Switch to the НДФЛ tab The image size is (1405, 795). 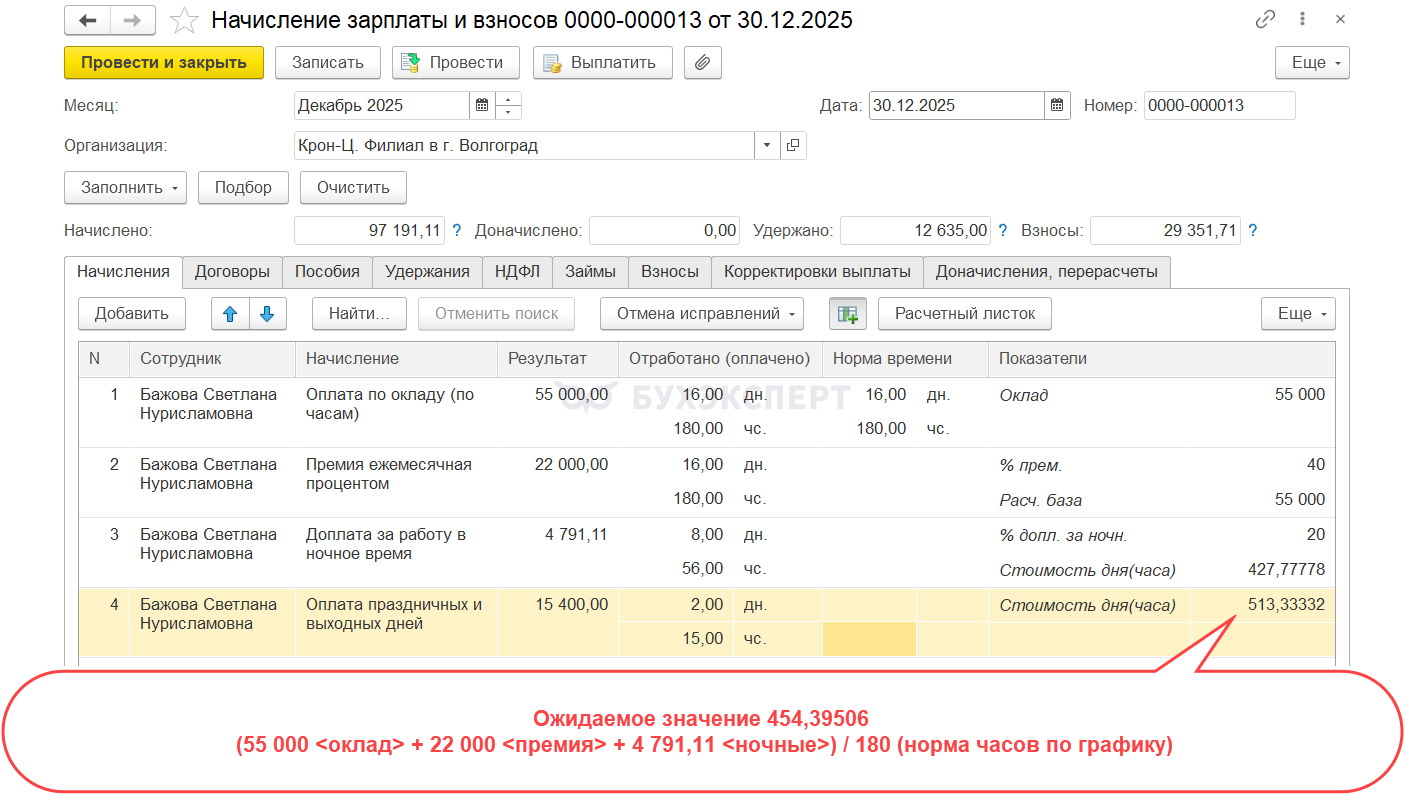tap(517, 271)
